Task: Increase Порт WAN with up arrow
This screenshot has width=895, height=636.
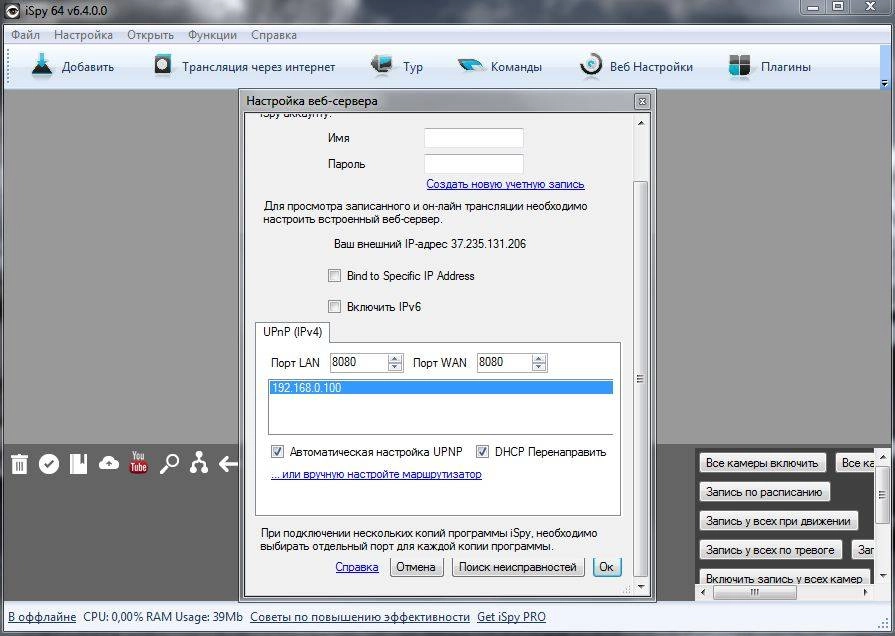Action: [x=539, y=358]
